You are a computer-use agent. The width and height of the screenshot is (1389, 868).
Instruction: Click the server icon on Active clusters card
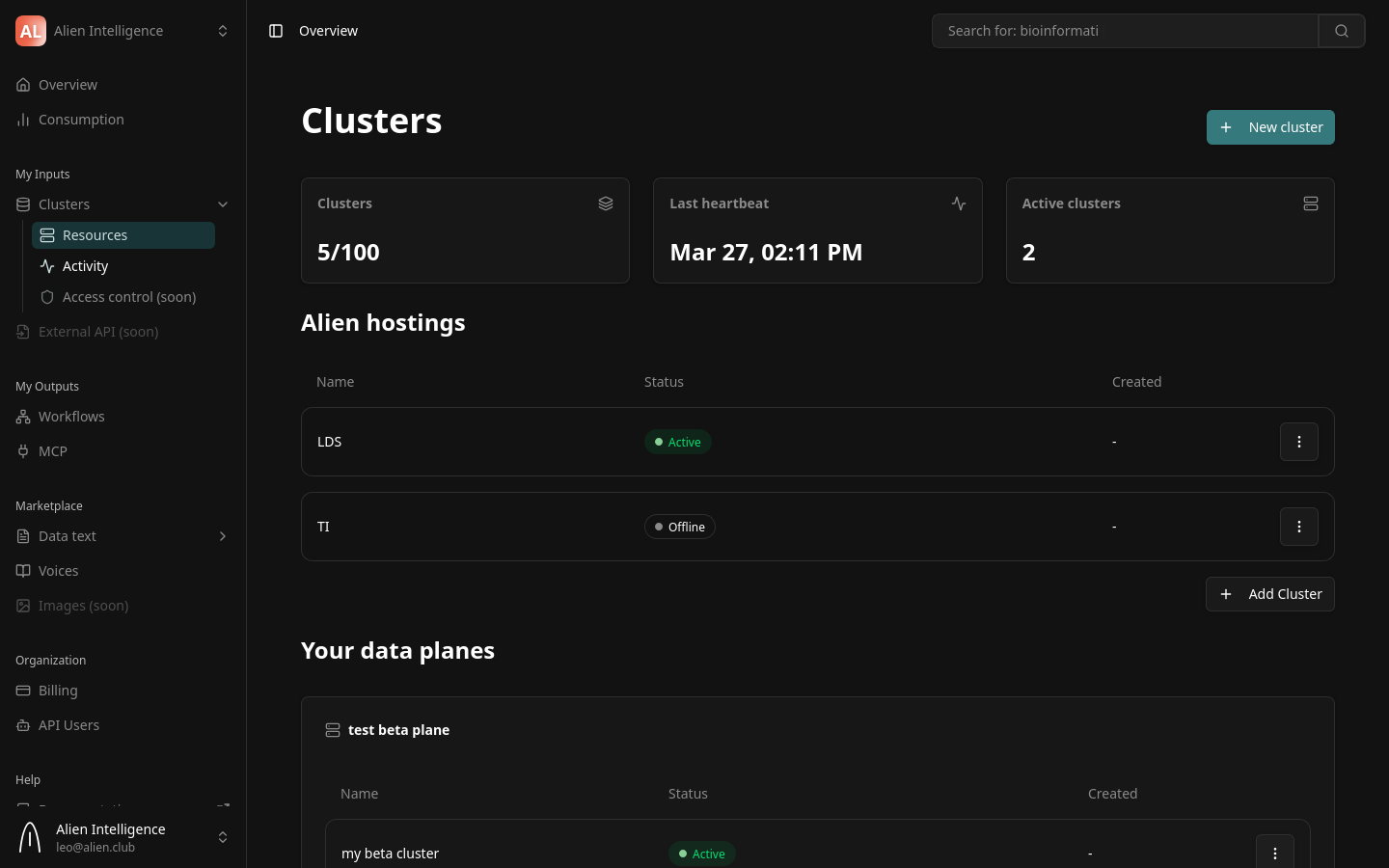point(1311,203)
